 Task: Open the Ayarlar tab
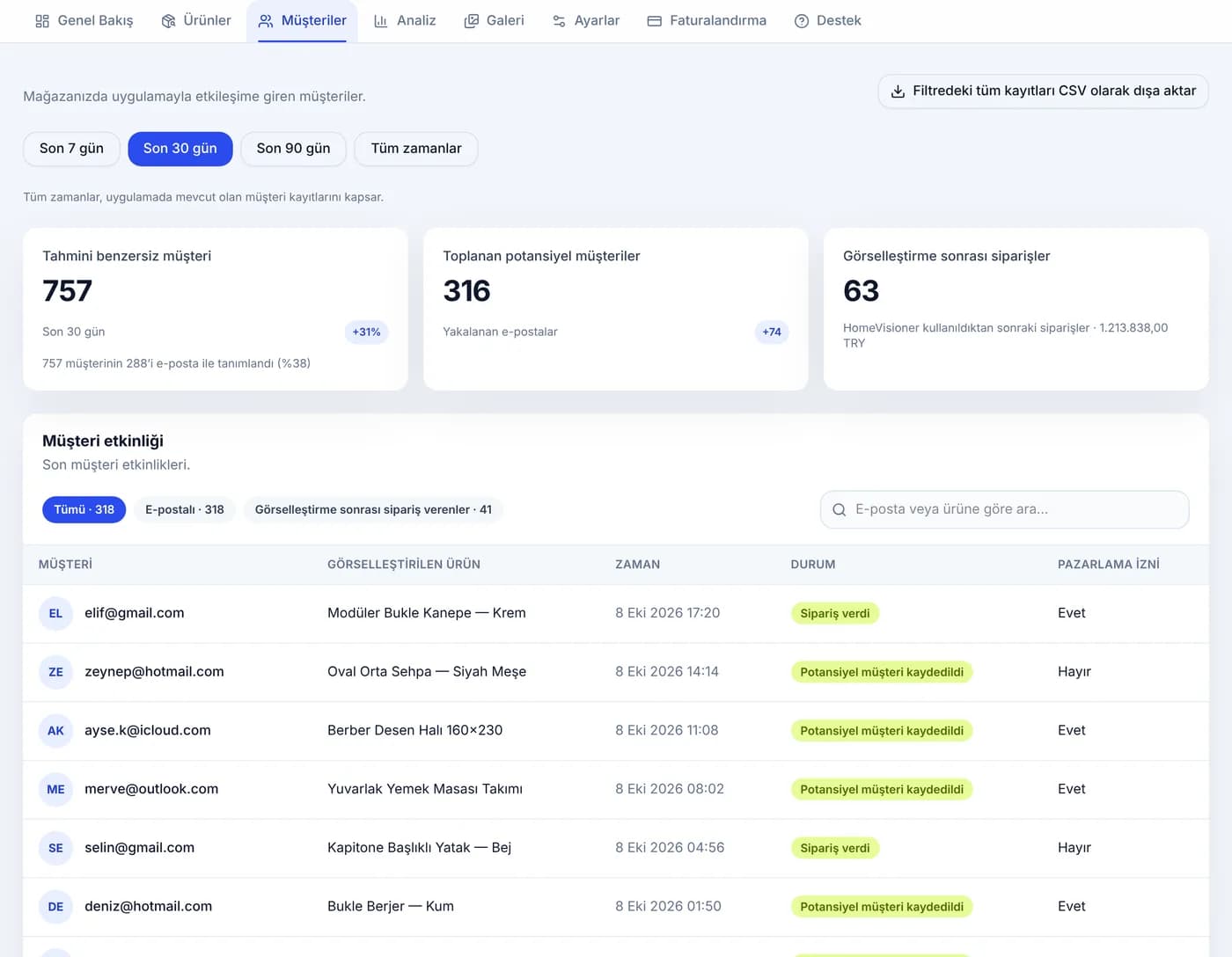click(x=586, y=20)
